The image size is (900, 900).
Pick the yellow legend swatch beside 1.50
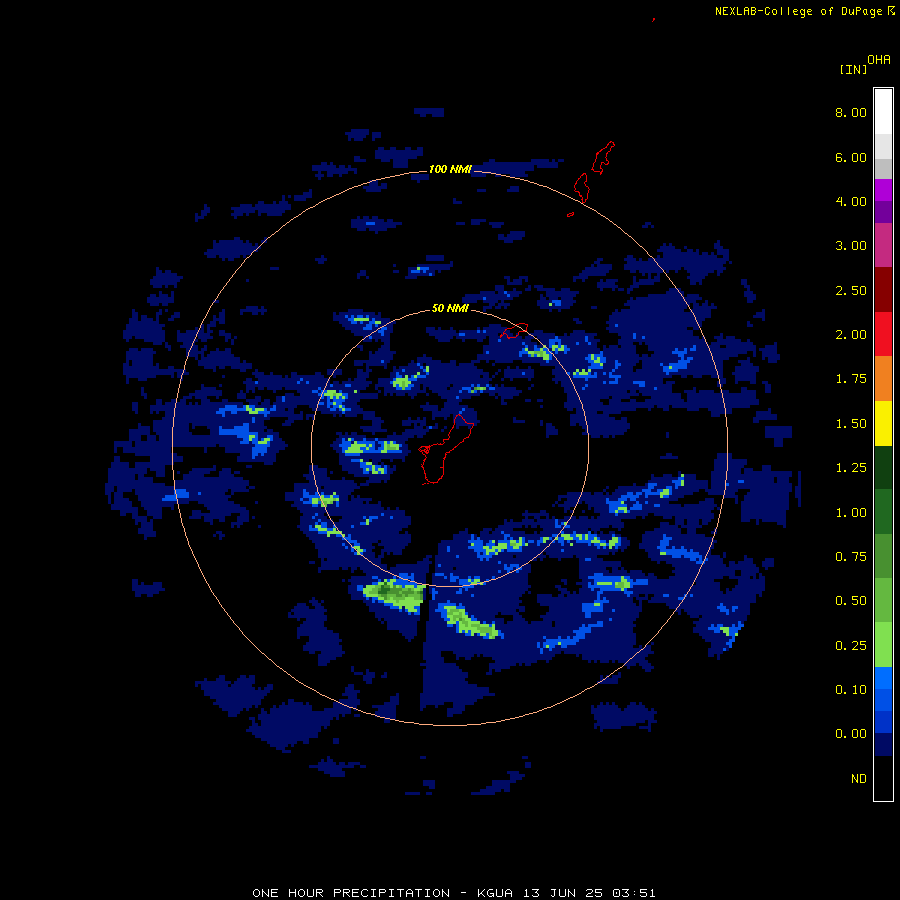point(883,424)
